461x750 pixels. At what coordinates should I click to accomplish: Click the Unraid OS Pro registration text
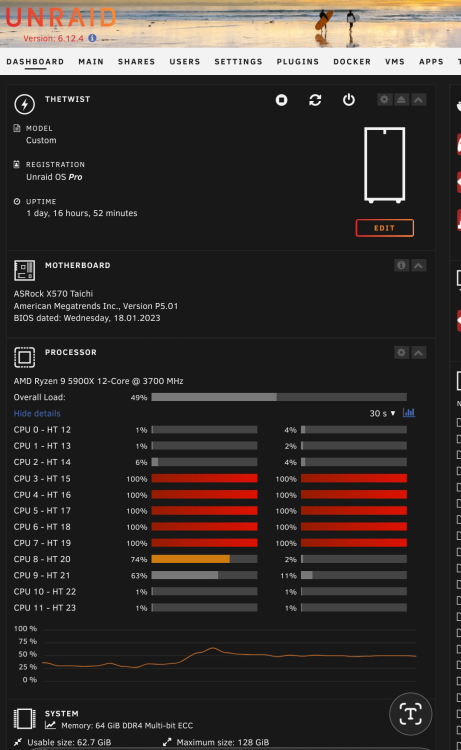pyautogui.click(x=54, y=177)
